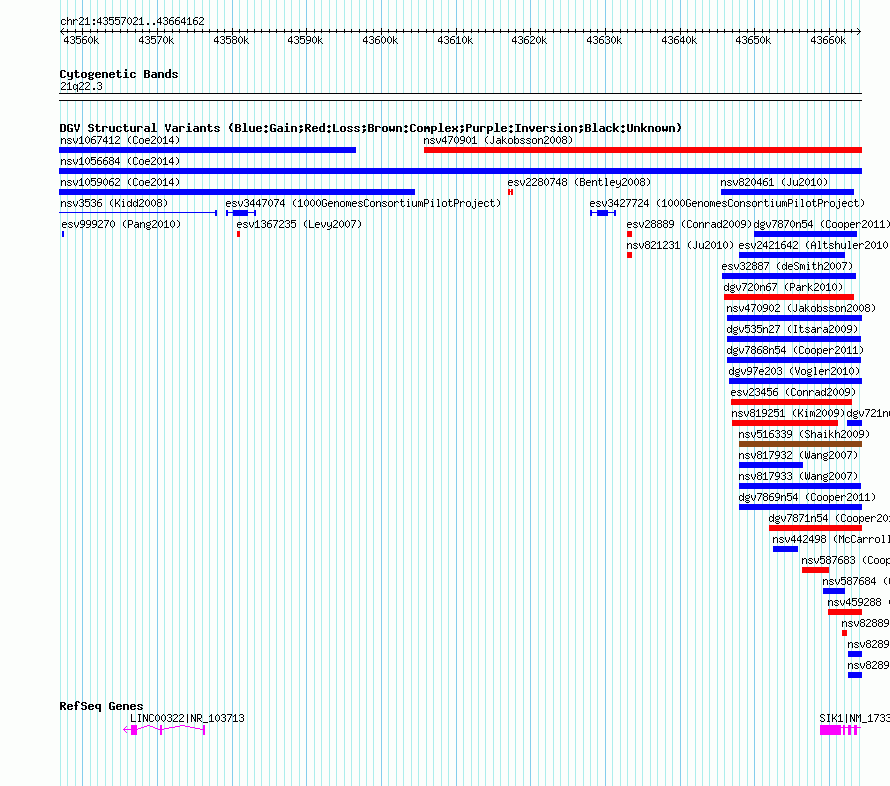Select the dgv535n27 (Itsara2009) variant label
The image size is (890, 786).
(x=792, y=329)
